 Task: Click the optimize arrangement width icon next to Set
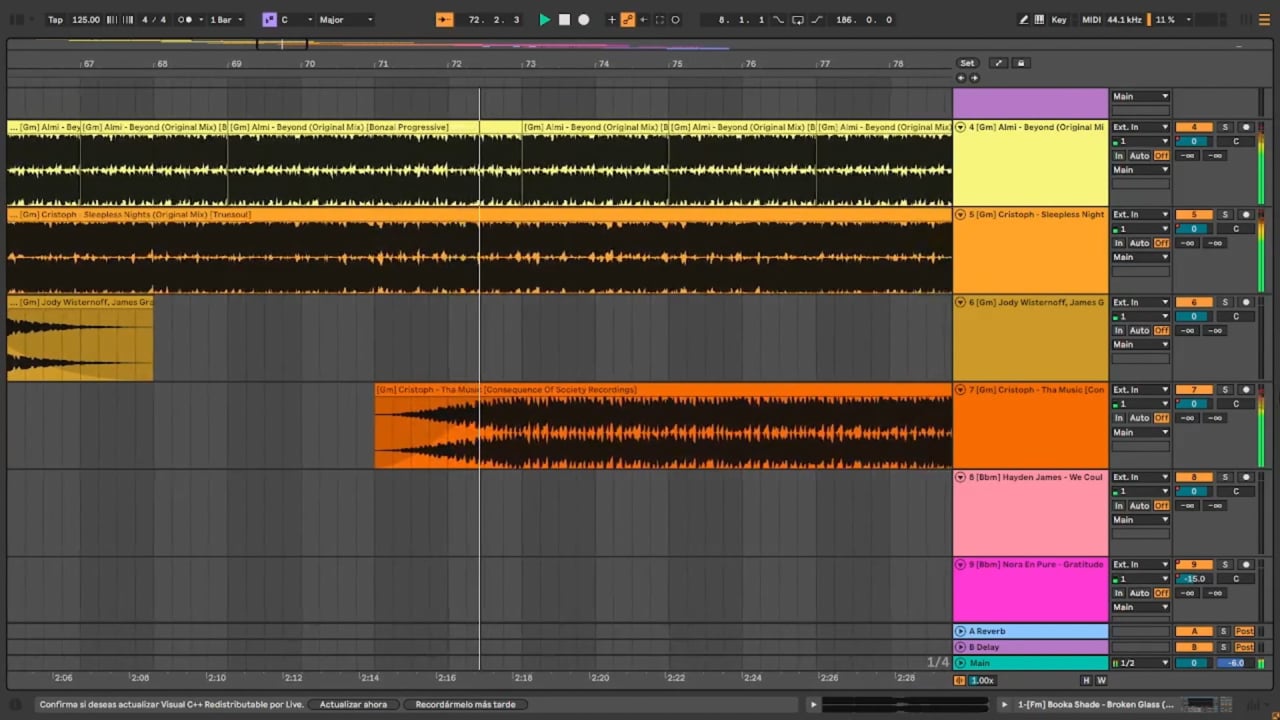997,63
